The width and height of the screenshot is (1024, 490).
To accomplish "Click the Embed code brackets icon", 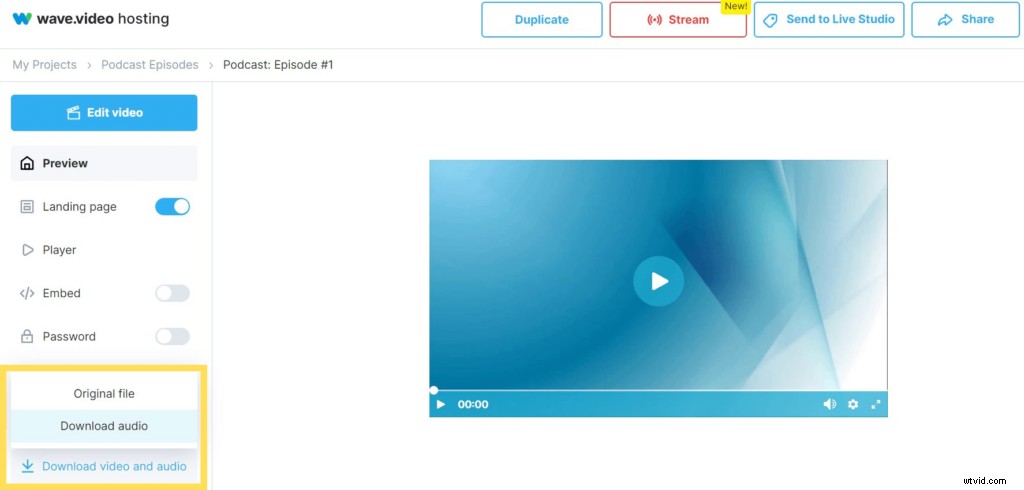I will click(27, 293).
